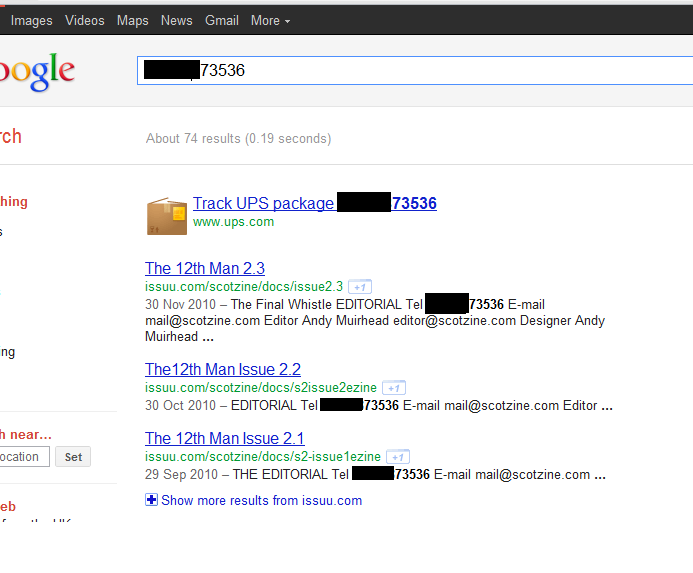
Task: Click the 30 Nov 2010 snippet date
Action: [180, 304]
